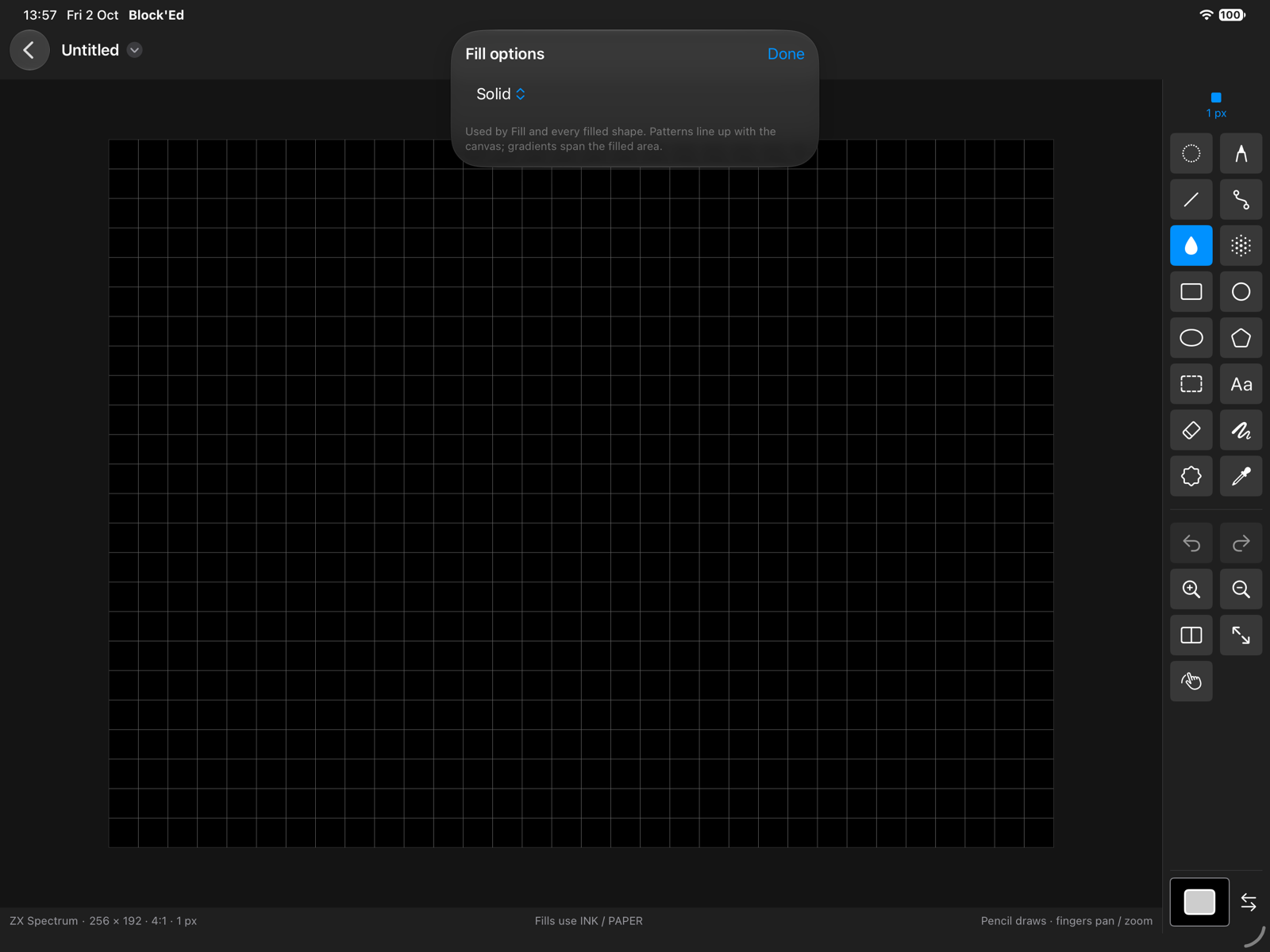Screen dimensions: 1270x952
Task: Select the Ellipse shape tool
Action: click(1191, 338)
